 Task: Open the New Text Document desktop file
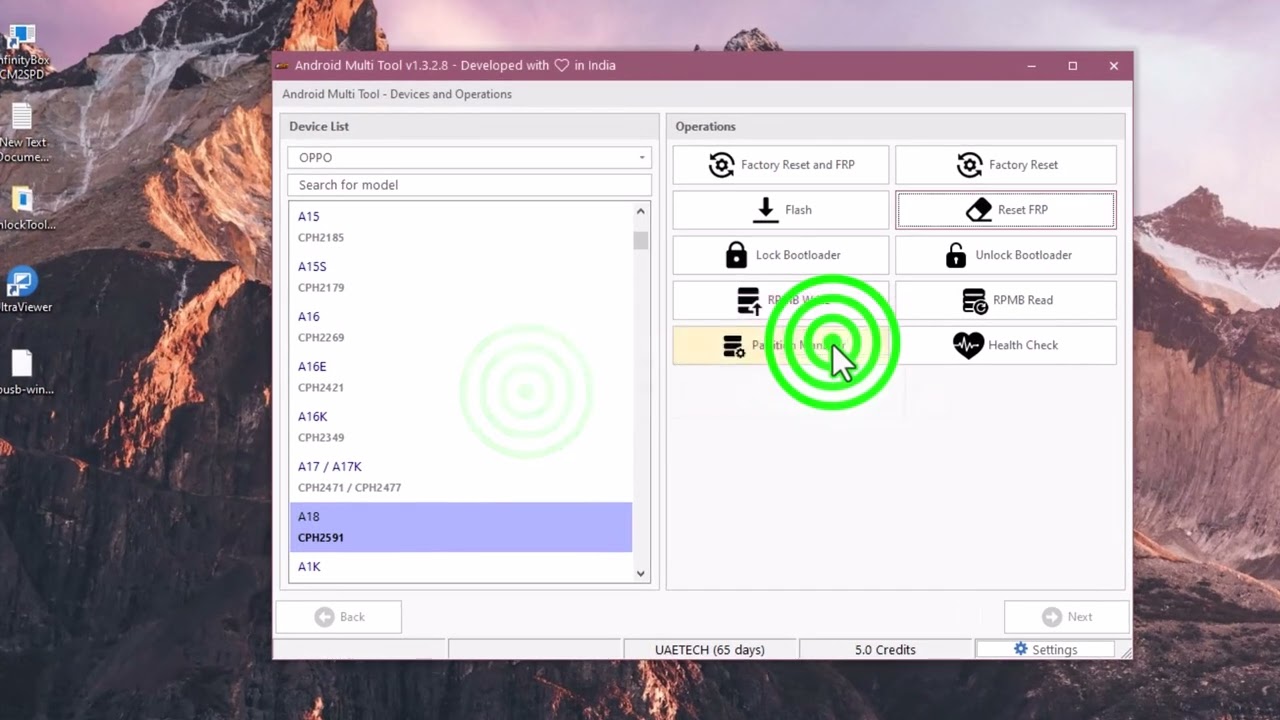(x=22, y=134)
